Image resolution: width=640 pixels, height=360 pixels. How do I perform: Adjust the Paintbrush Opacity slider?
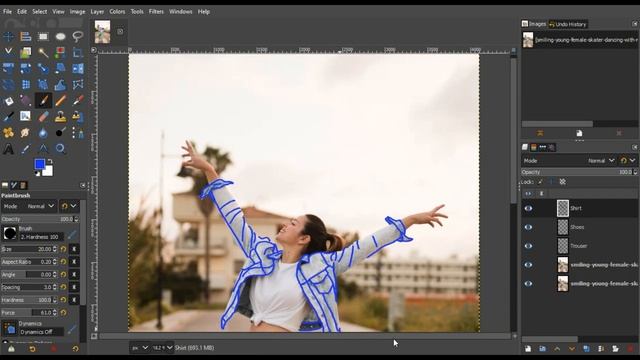click(x=40, y=219)
